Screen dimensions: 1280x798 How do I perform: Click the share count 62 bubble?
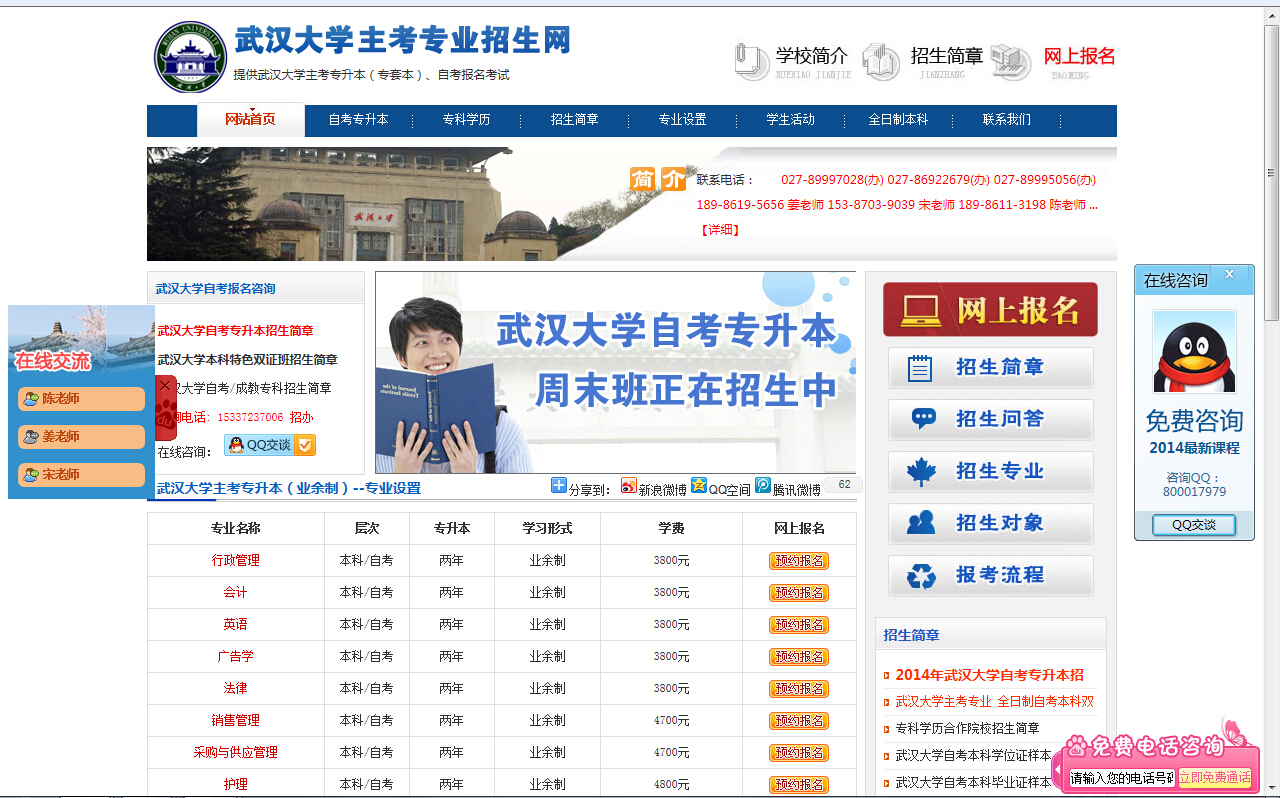tap(844, 485)
